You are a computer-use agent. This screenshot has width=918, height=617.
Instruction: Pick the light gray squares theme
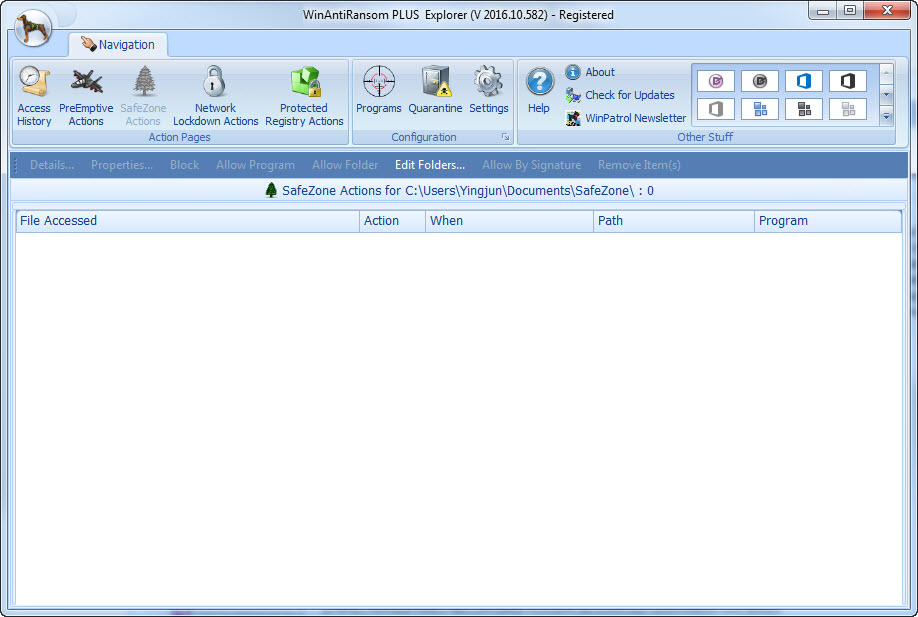click(848, 109)
